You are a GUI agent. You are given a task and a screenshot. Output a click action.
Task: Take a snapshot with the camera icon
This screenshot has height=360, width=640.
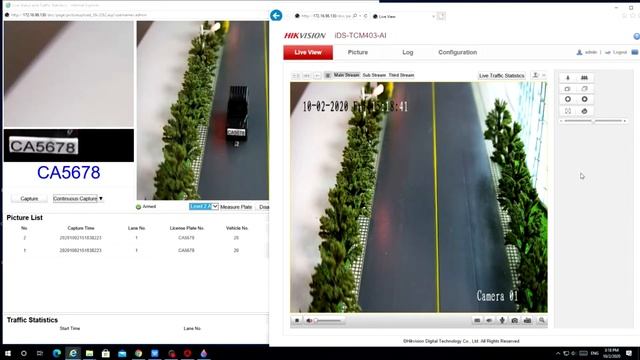(x=515, y=320)
